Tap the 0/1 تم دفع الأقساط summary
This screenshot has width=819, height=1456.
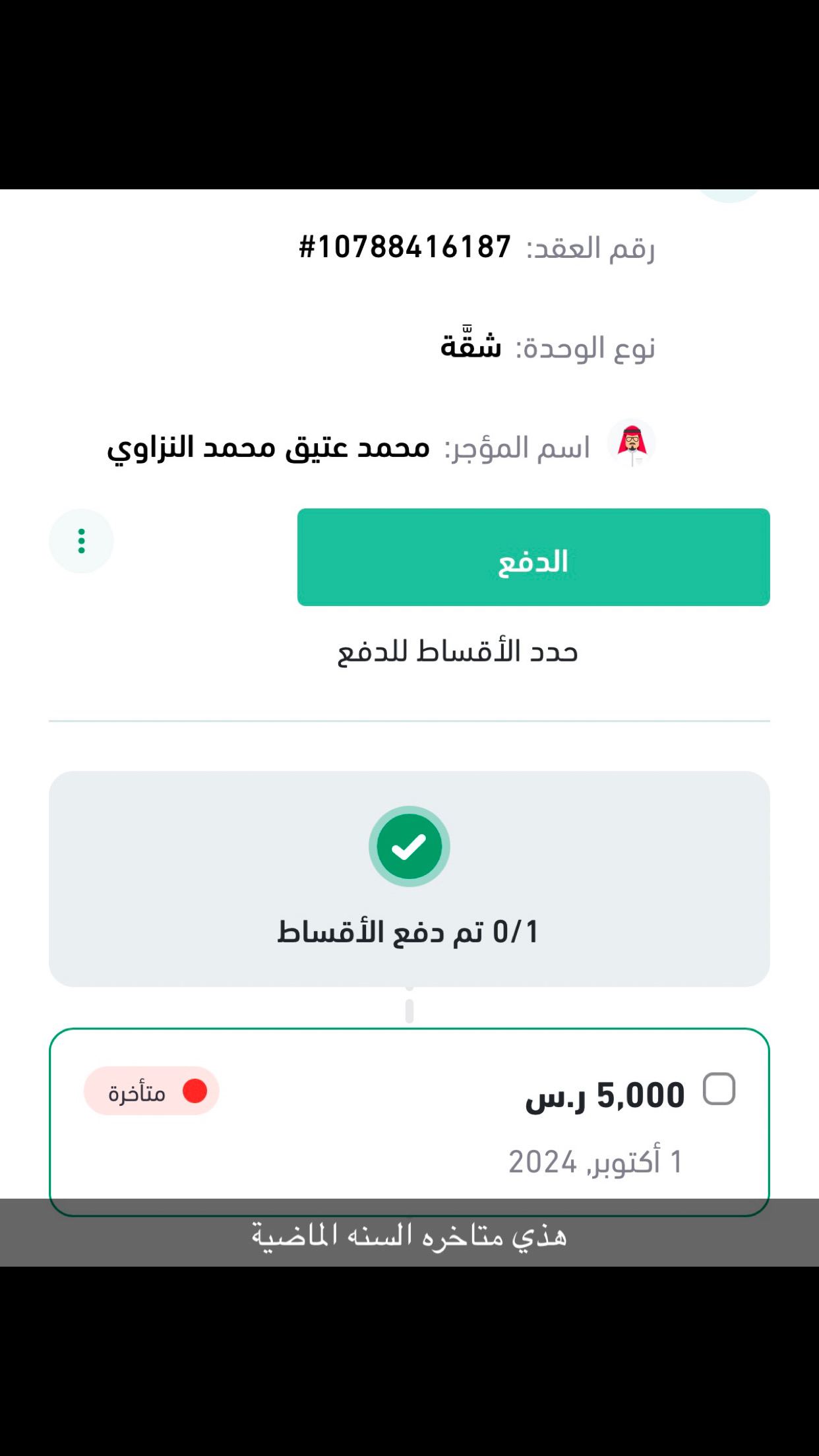pos(408,932)
